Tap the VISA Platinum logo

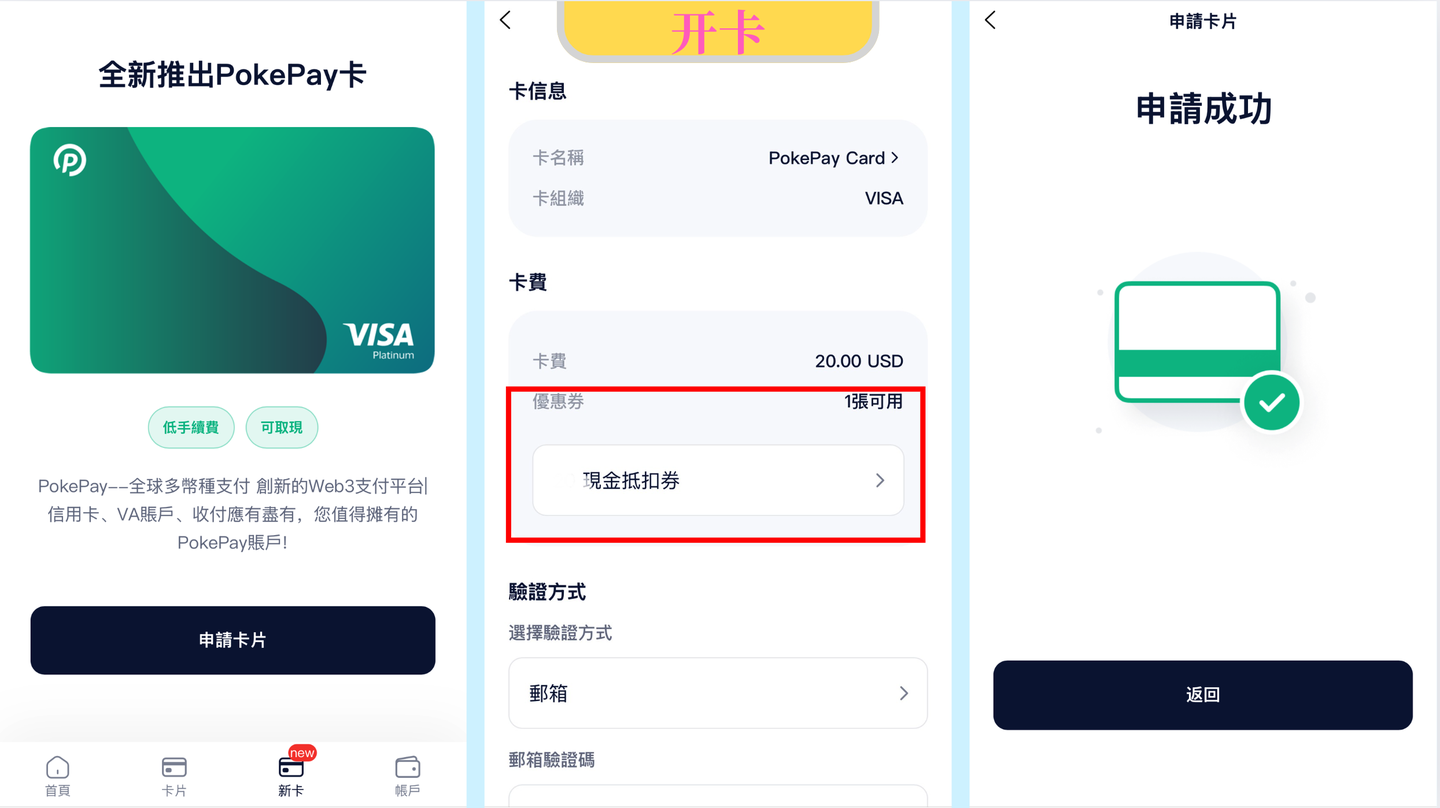[379, 340]
